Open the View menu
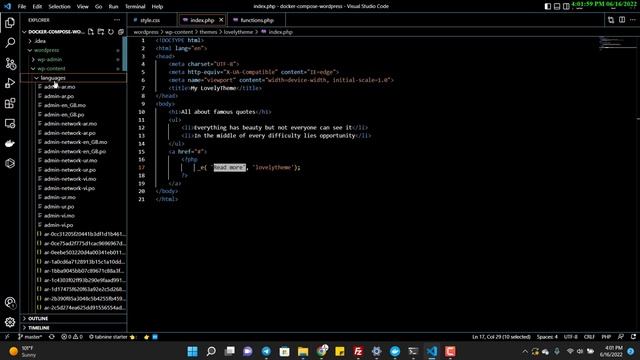 click(82, 7)
